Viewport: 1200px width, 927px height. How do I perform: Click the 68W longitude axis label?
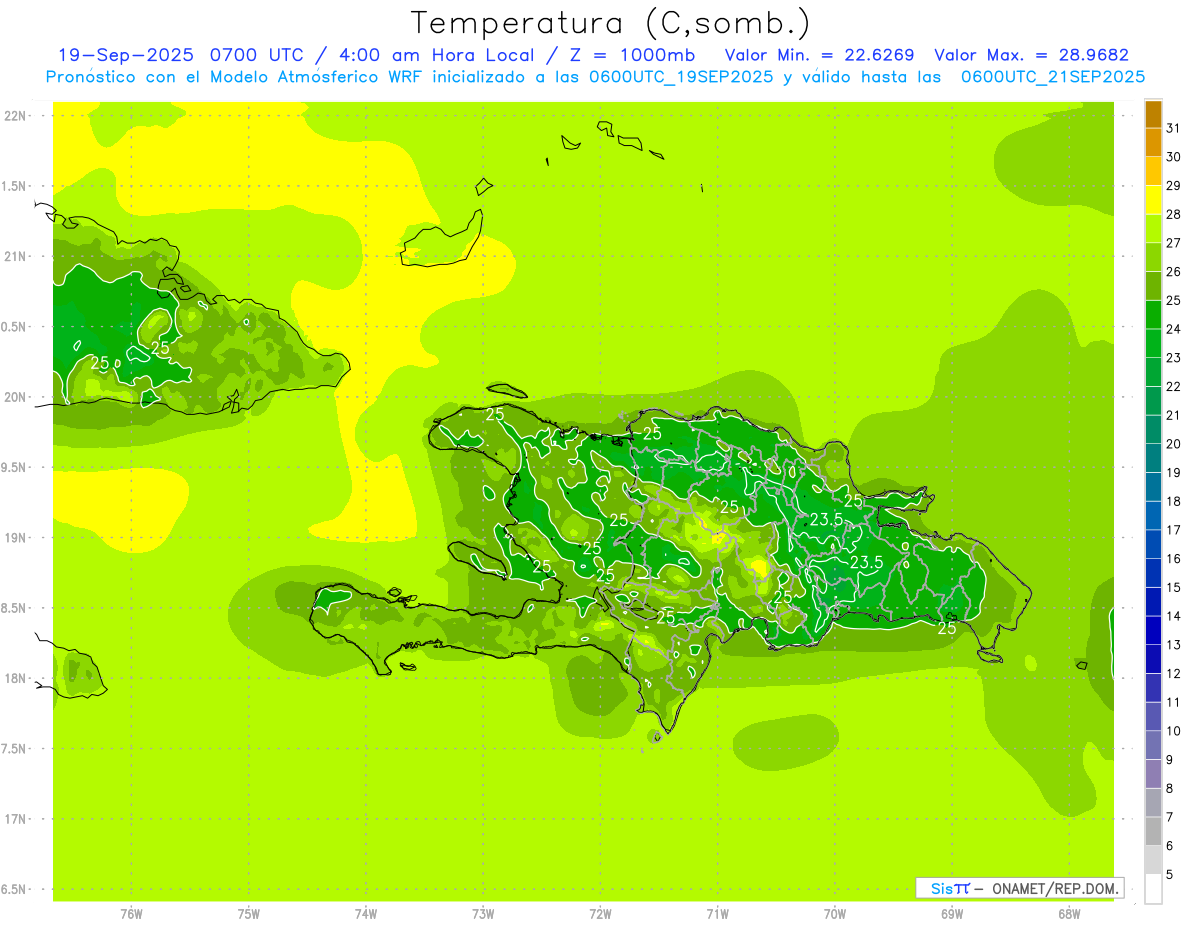pyautogui.click(x=1069, y=913)
